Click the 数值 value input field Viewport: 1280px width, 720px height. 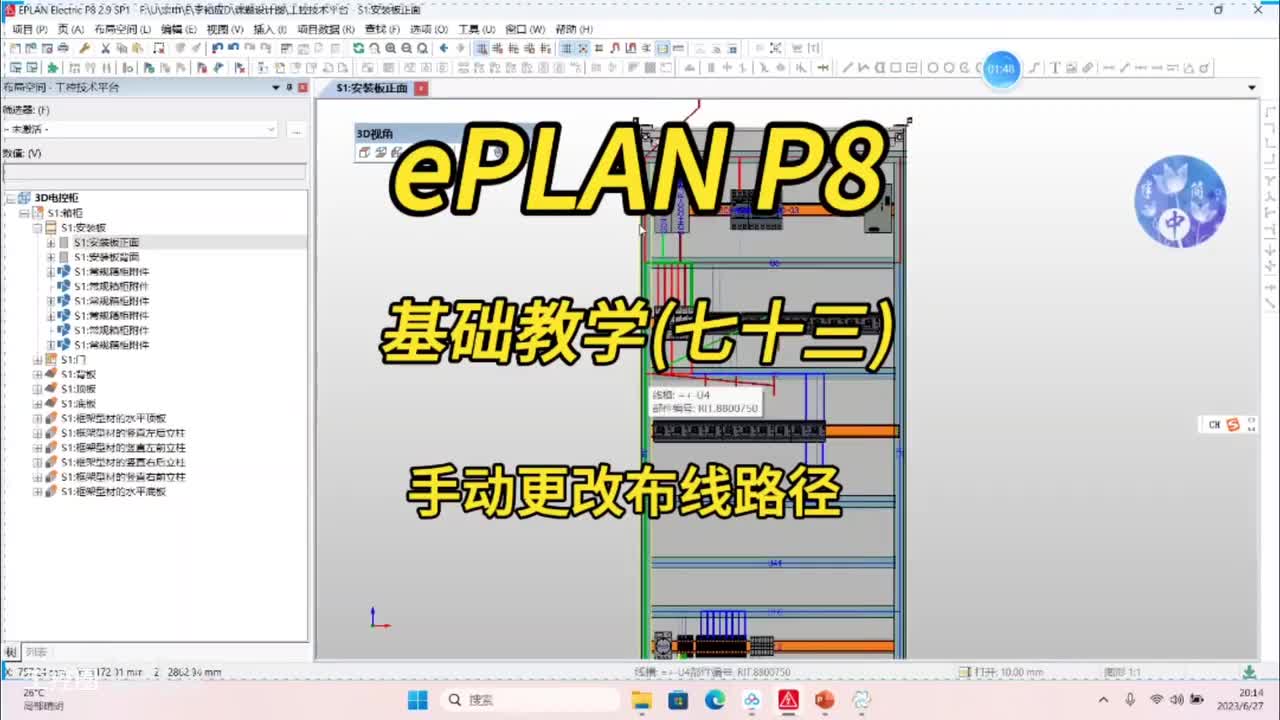click(153, 171)
